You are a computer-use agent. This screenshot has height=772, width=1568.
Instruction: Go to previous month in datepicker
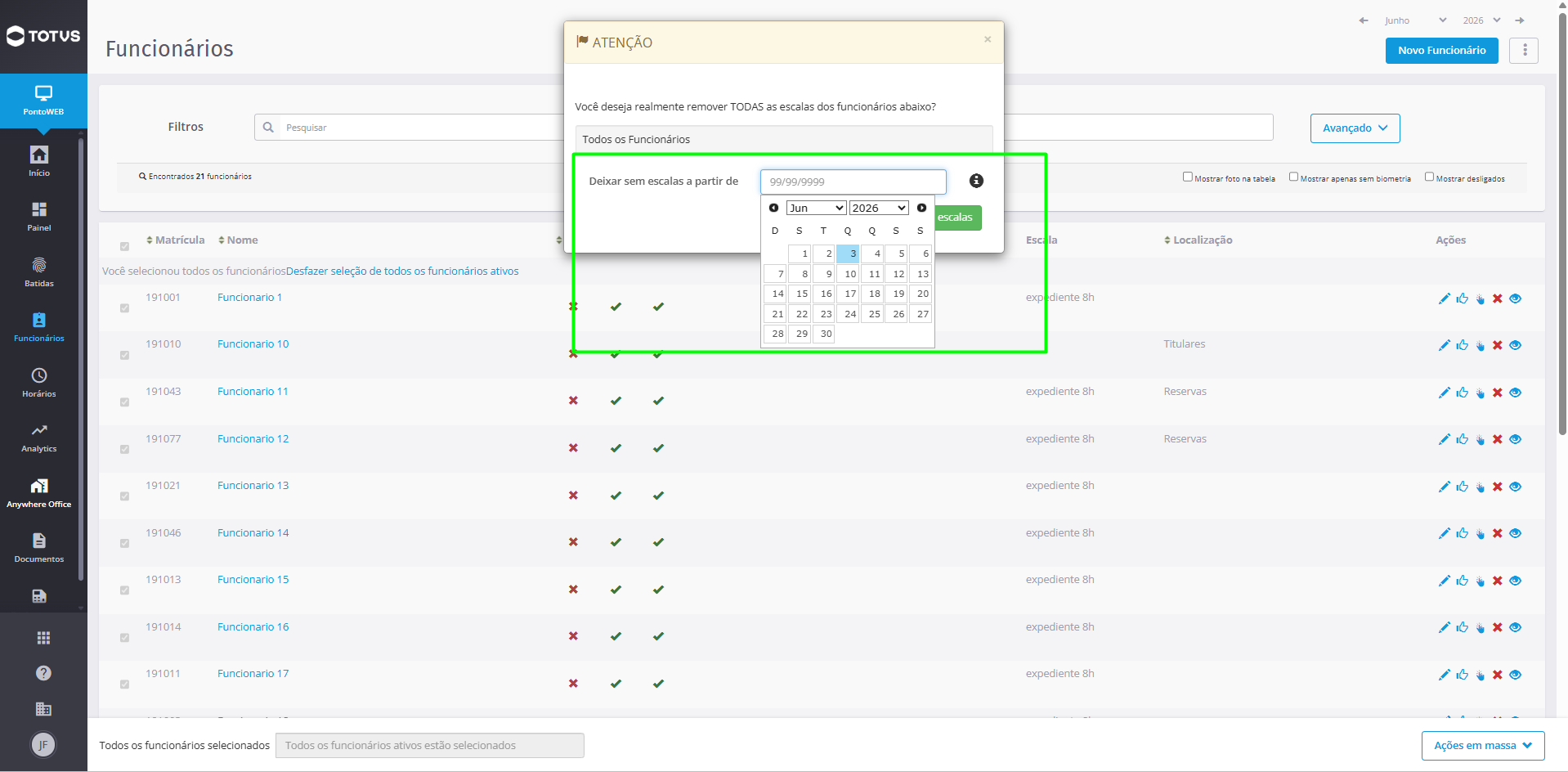(773, 208)
